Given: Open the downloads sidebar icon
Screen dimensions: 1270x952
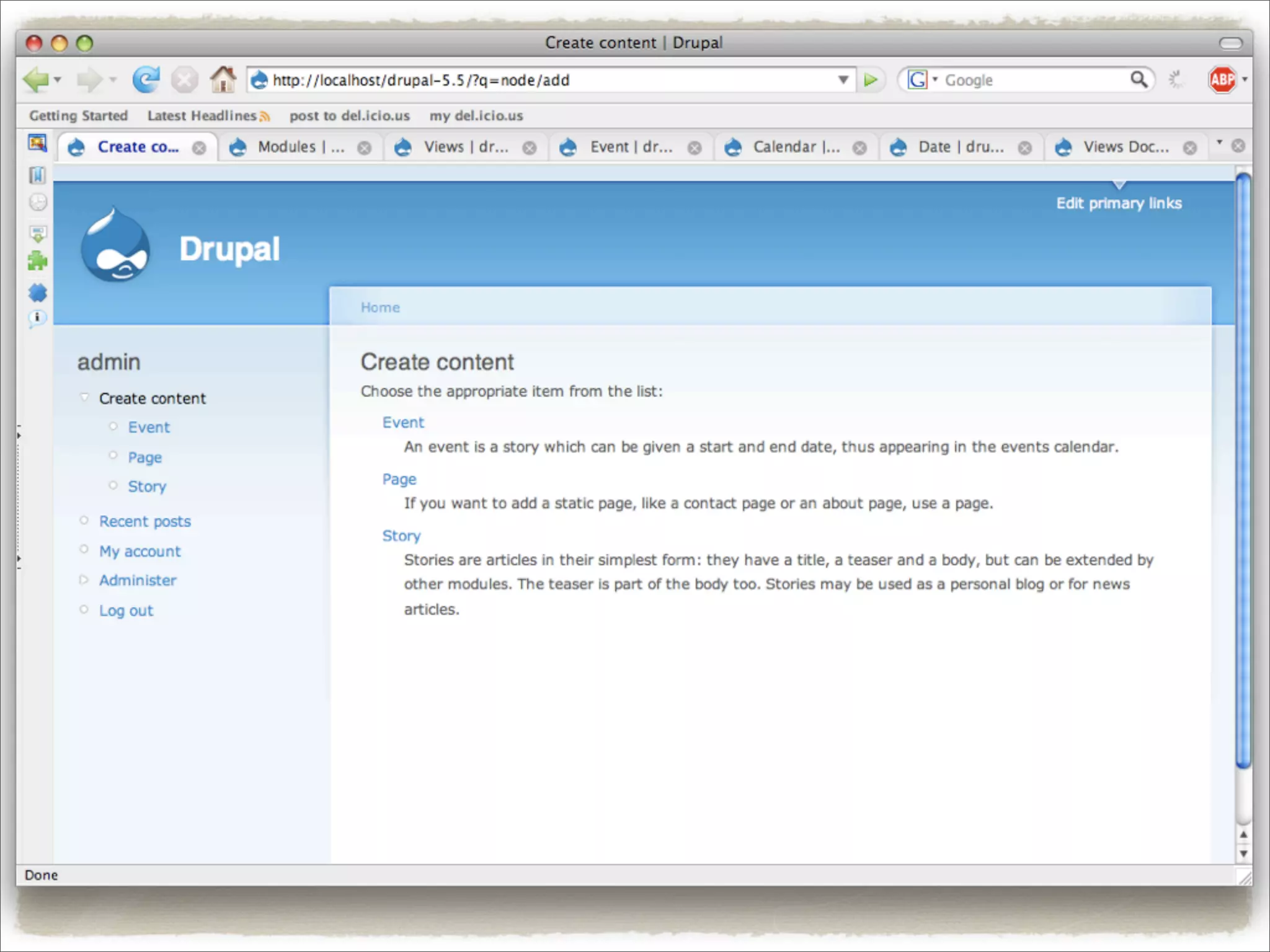Looking at the screenshot, I should click(x=38, y=234).
